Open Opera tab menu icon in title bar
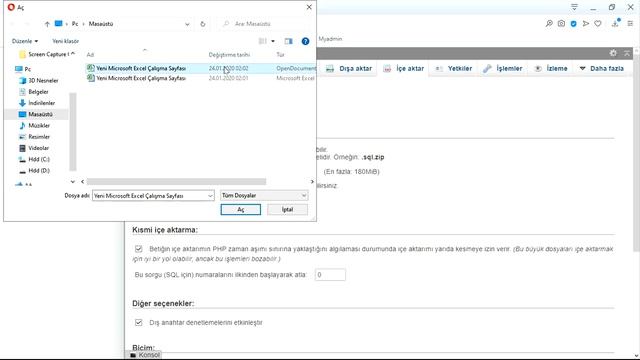 574,7
